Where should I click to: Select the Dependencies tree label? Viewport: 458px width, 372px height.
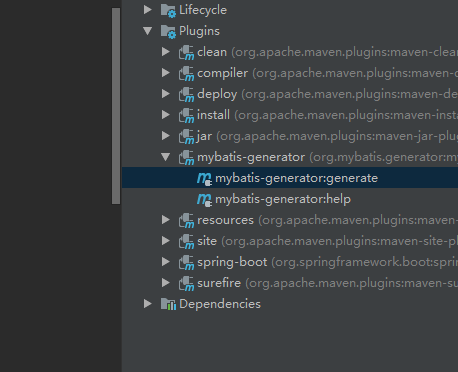(220, 304)
